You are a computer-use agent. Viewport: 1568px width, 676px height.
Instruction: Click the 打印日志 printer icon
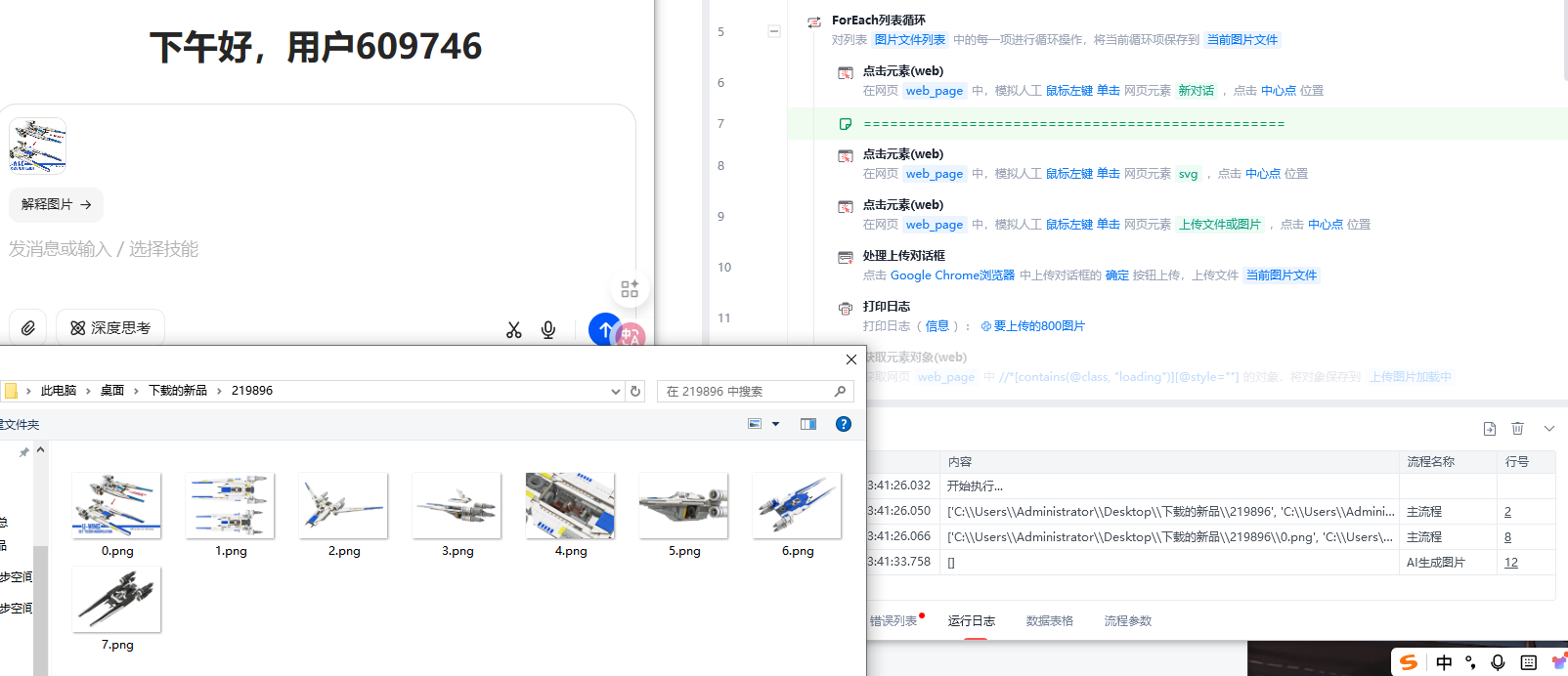click(x=846, y=309)
